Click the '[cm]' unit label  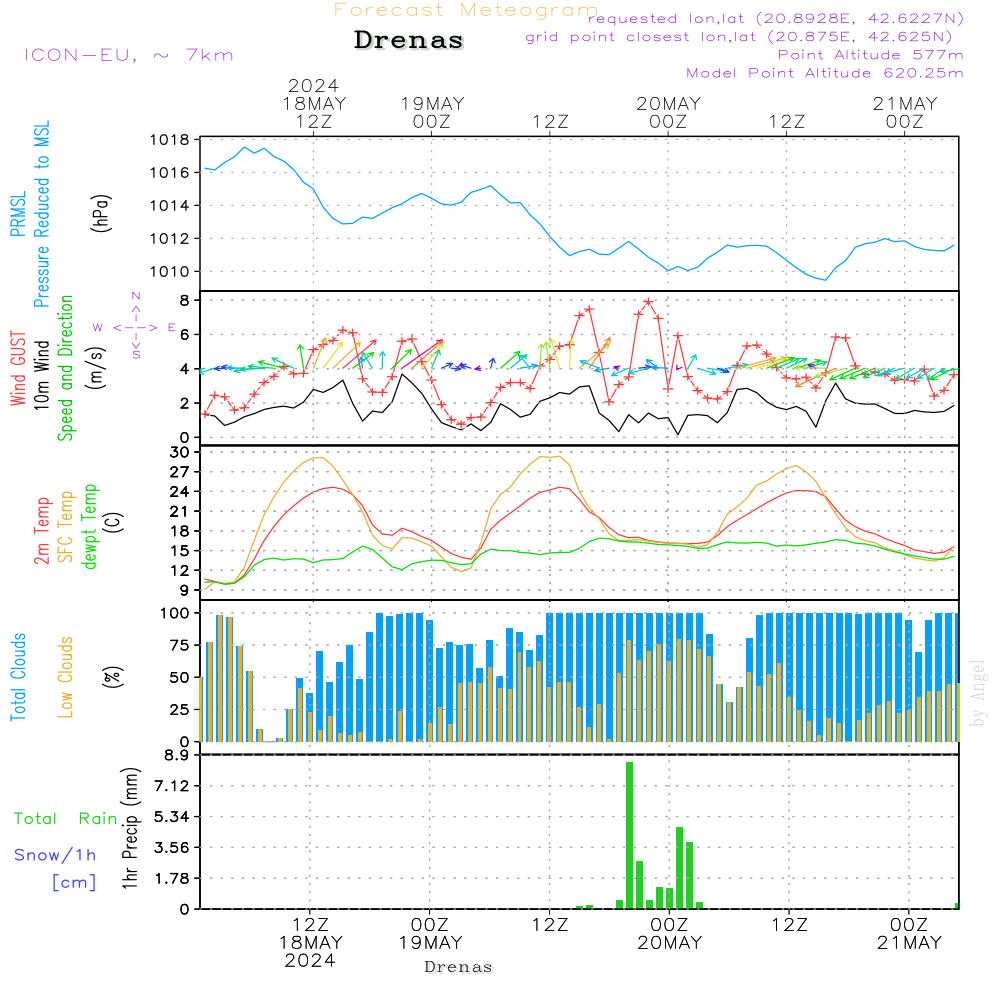click(x=74, y=882)
